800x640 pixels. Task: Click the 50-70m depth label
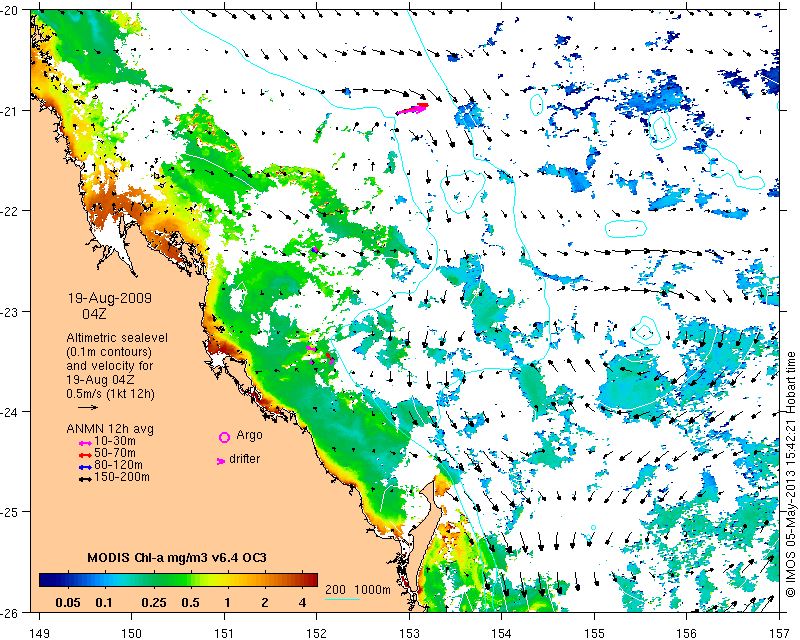[115, 453]
